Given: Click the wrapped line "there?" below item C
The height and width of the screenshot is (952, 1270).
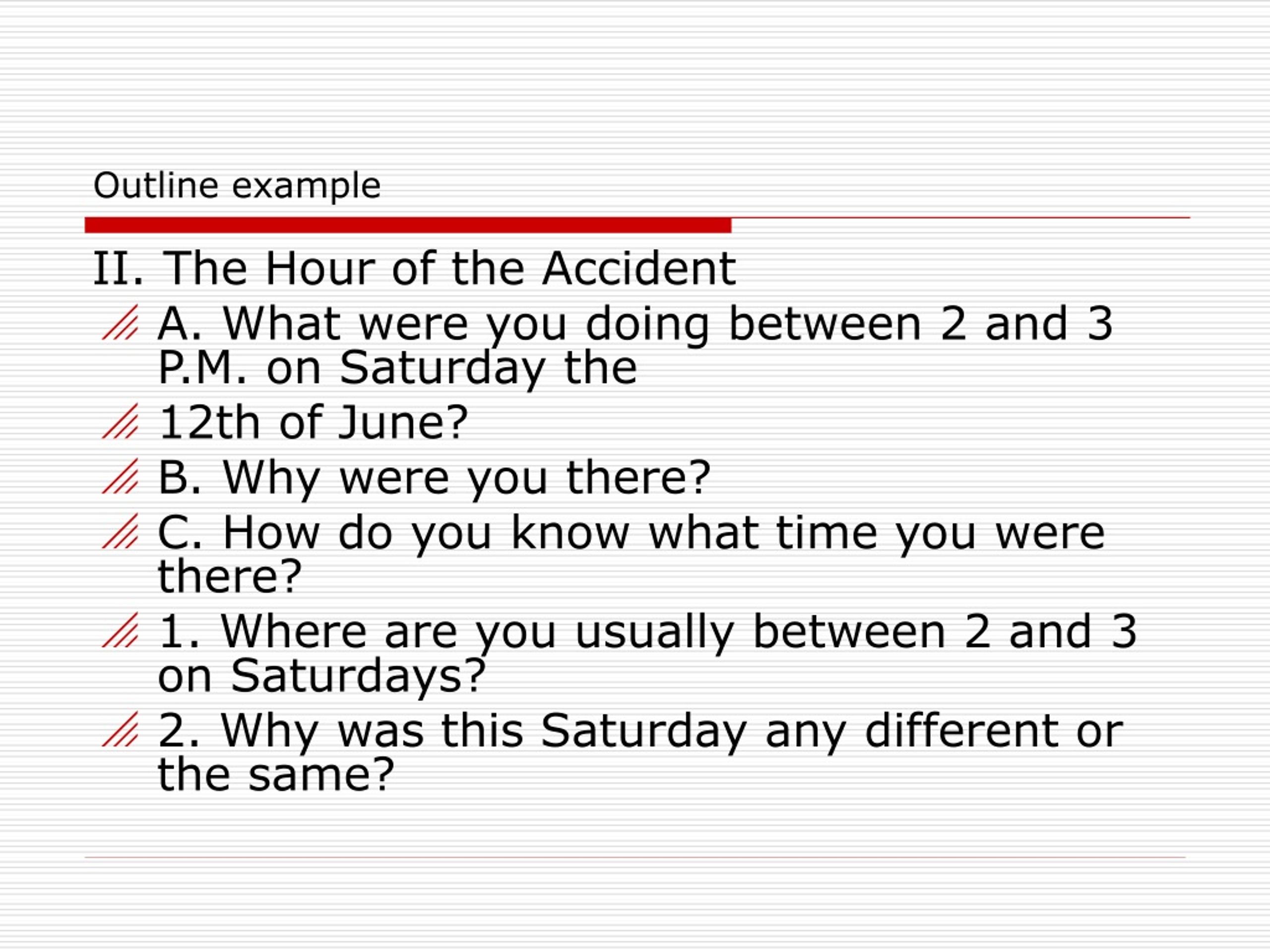Looking at the screenshot, I should coord(230,576).
